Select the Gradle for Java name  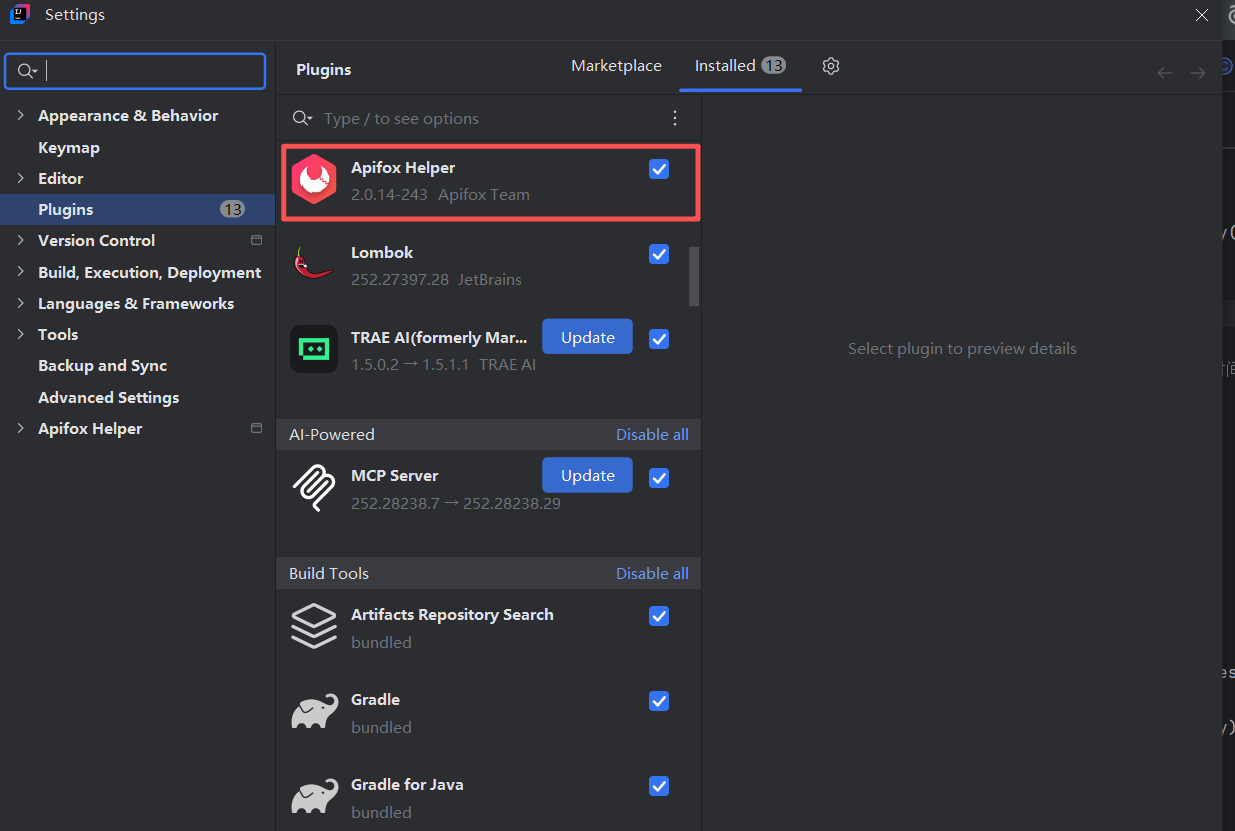(x=407, y=784)
